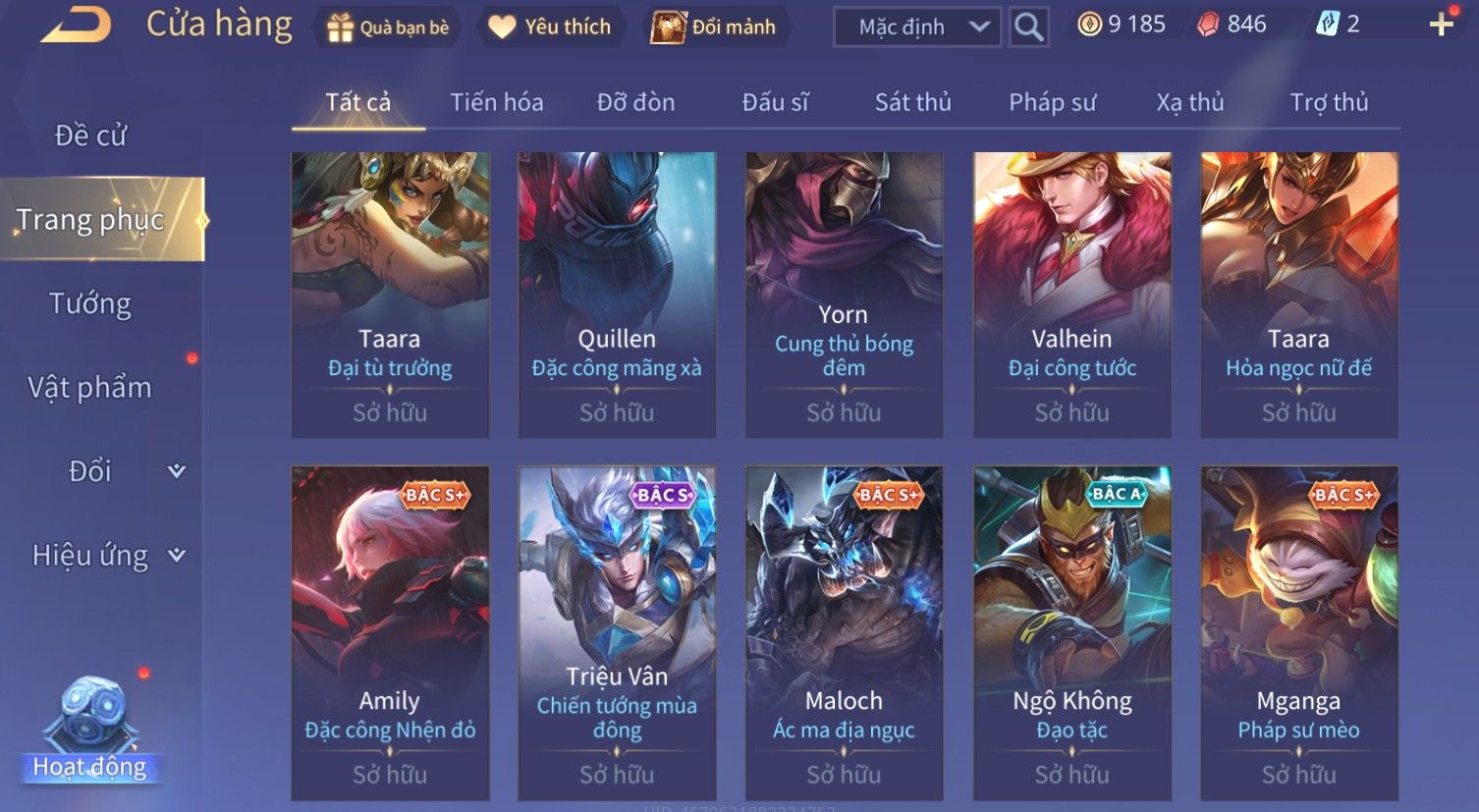Open Yêu thích favorites heart button

[549, 27]
